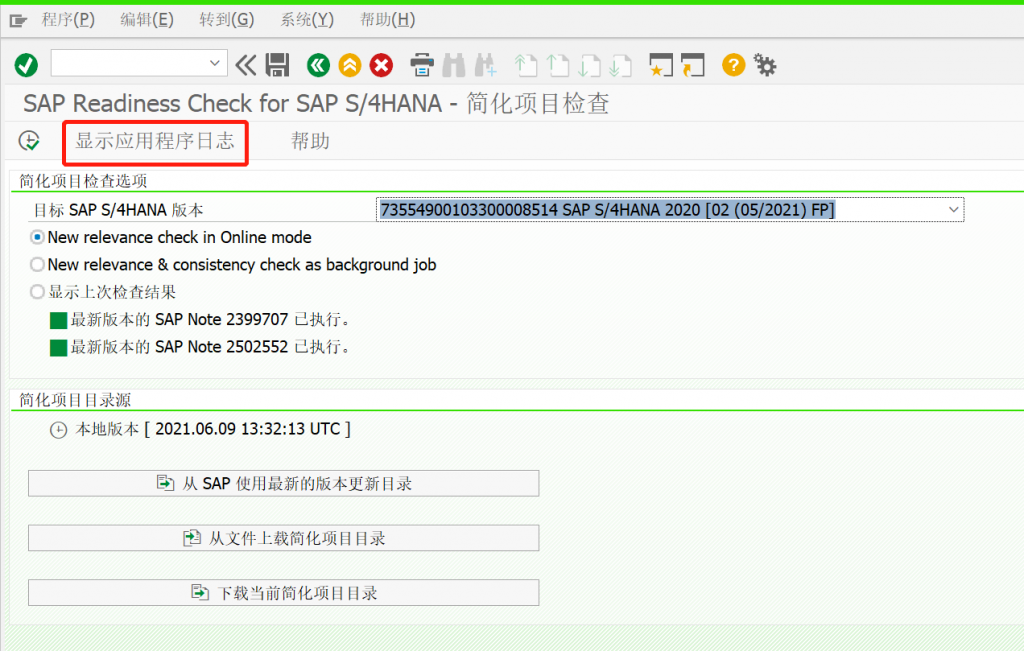Click the menu bar leading system icon

18,21
